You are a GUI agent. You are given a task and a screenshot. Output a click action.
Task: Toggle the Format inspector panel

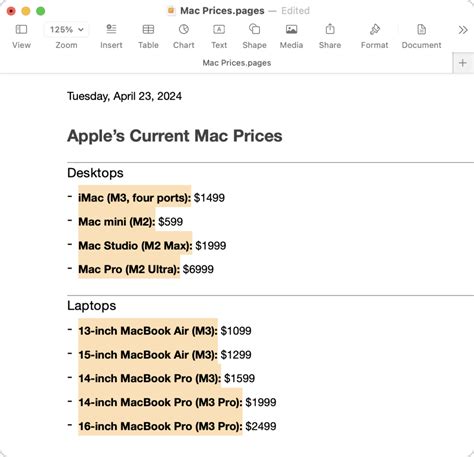[x=375, y=29]
